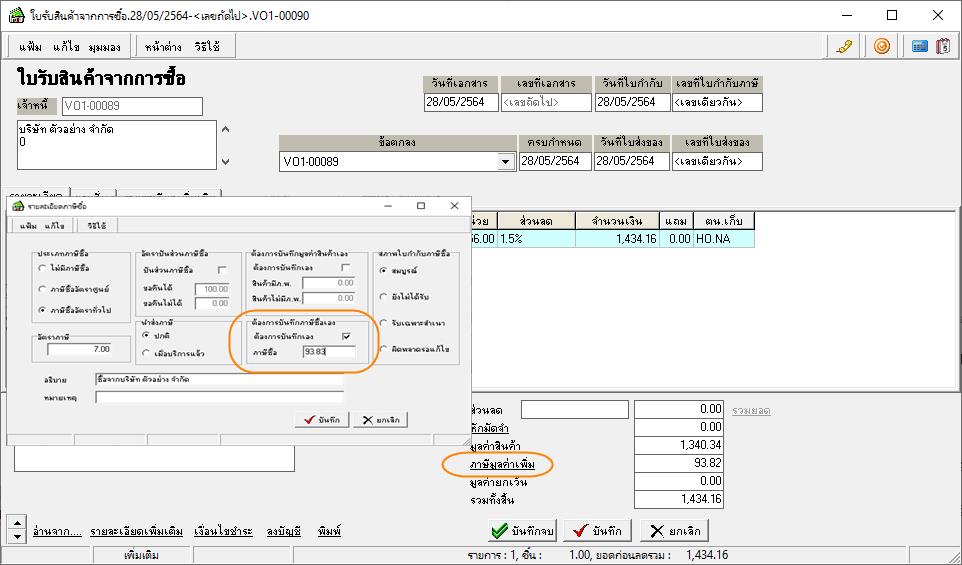Click the yellow telephone icon in toolbar
This screenshot has height=565, width=962.
pos(845,46)
